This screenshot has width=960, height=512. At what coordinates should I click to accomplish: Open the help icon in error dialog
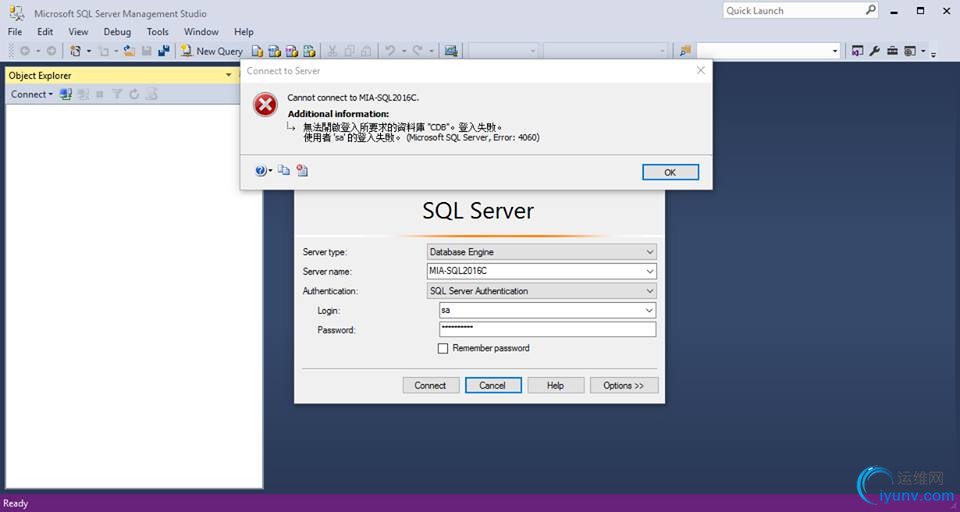tap(260, 171)
